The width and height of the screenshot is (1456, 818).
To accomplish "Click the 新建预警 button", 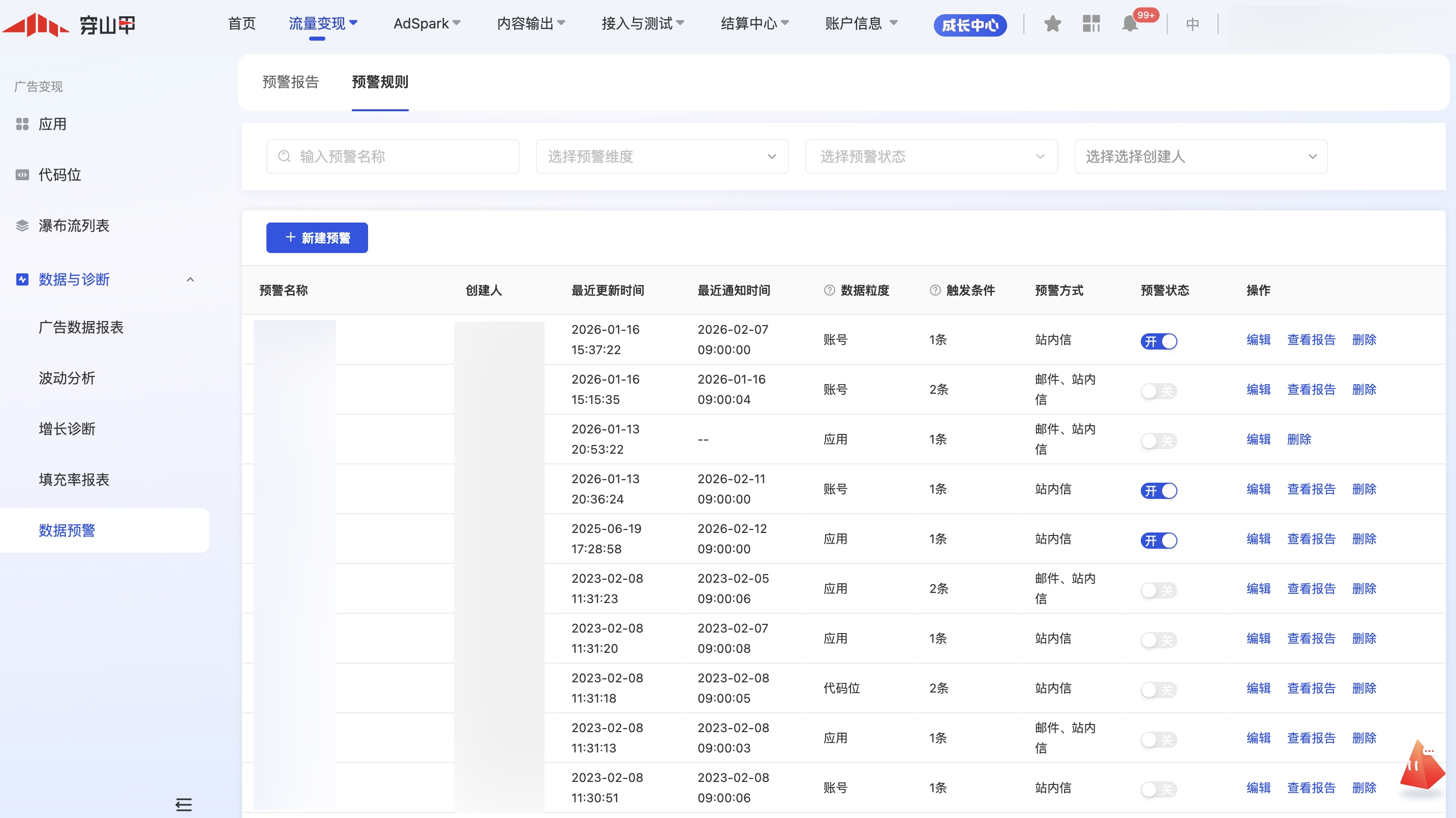I will tap(317, 238).
